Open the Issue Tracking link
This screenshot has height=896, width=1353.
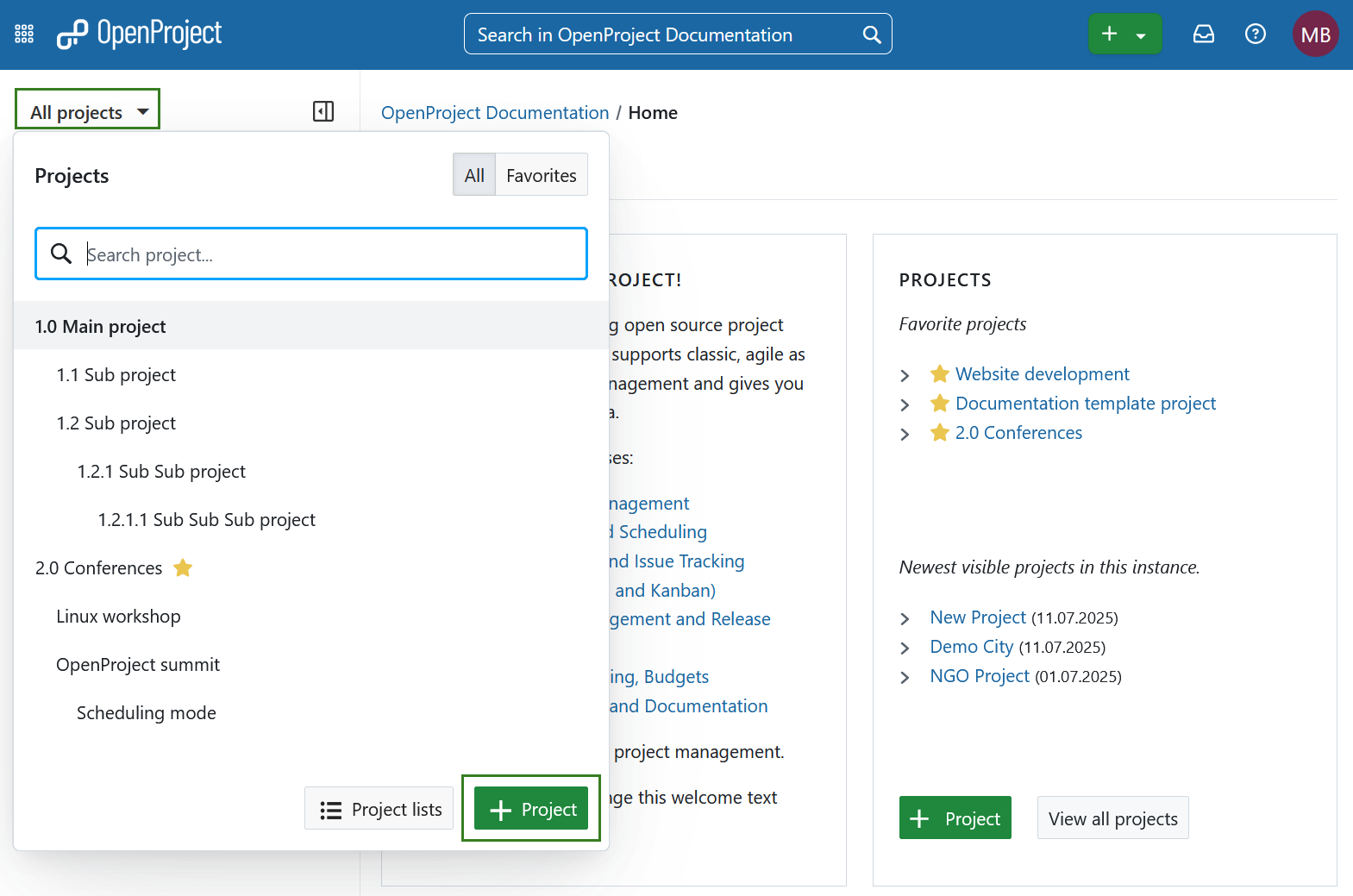[677, 561]
